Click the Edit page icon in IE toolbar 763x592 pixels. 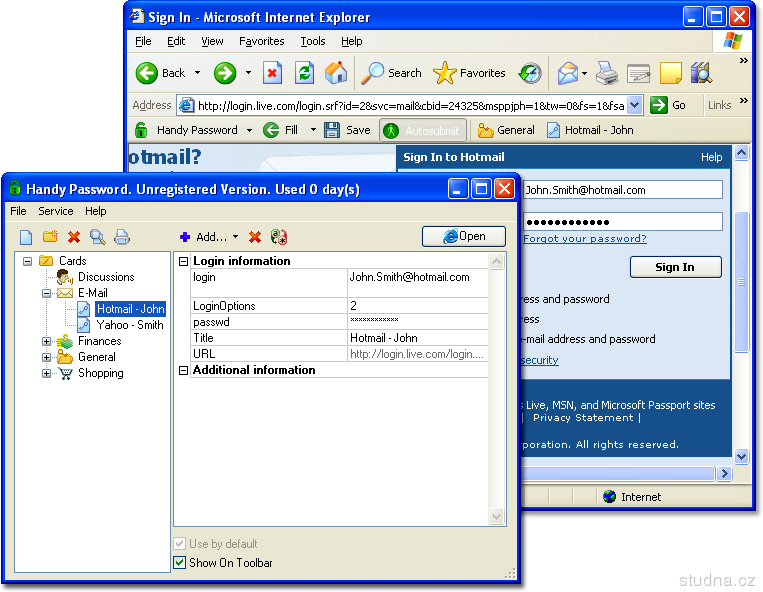coord(638,73)
